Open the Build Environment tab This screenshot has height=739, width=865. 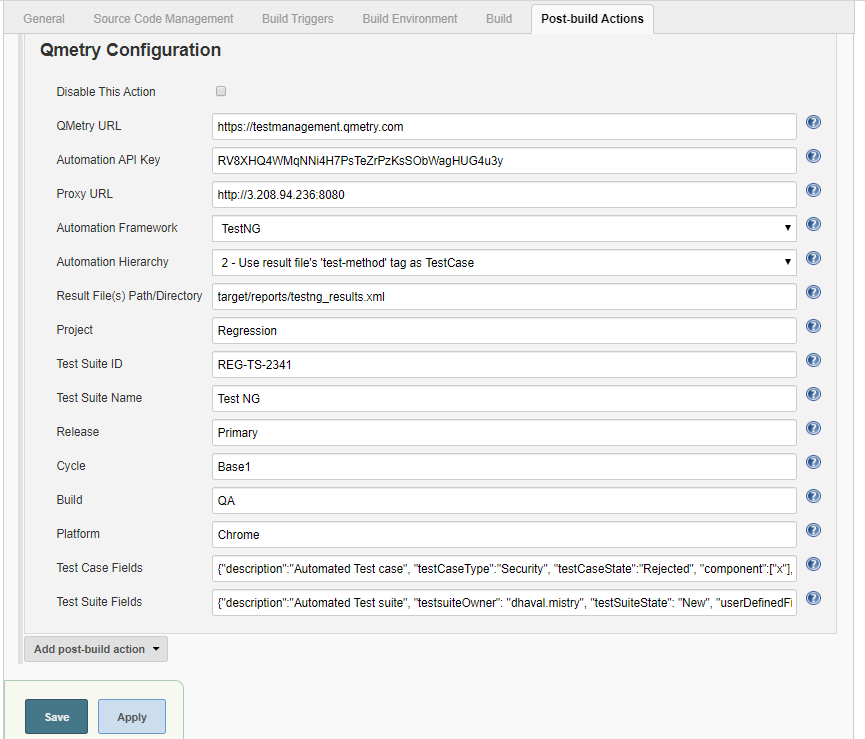(410, 19)
